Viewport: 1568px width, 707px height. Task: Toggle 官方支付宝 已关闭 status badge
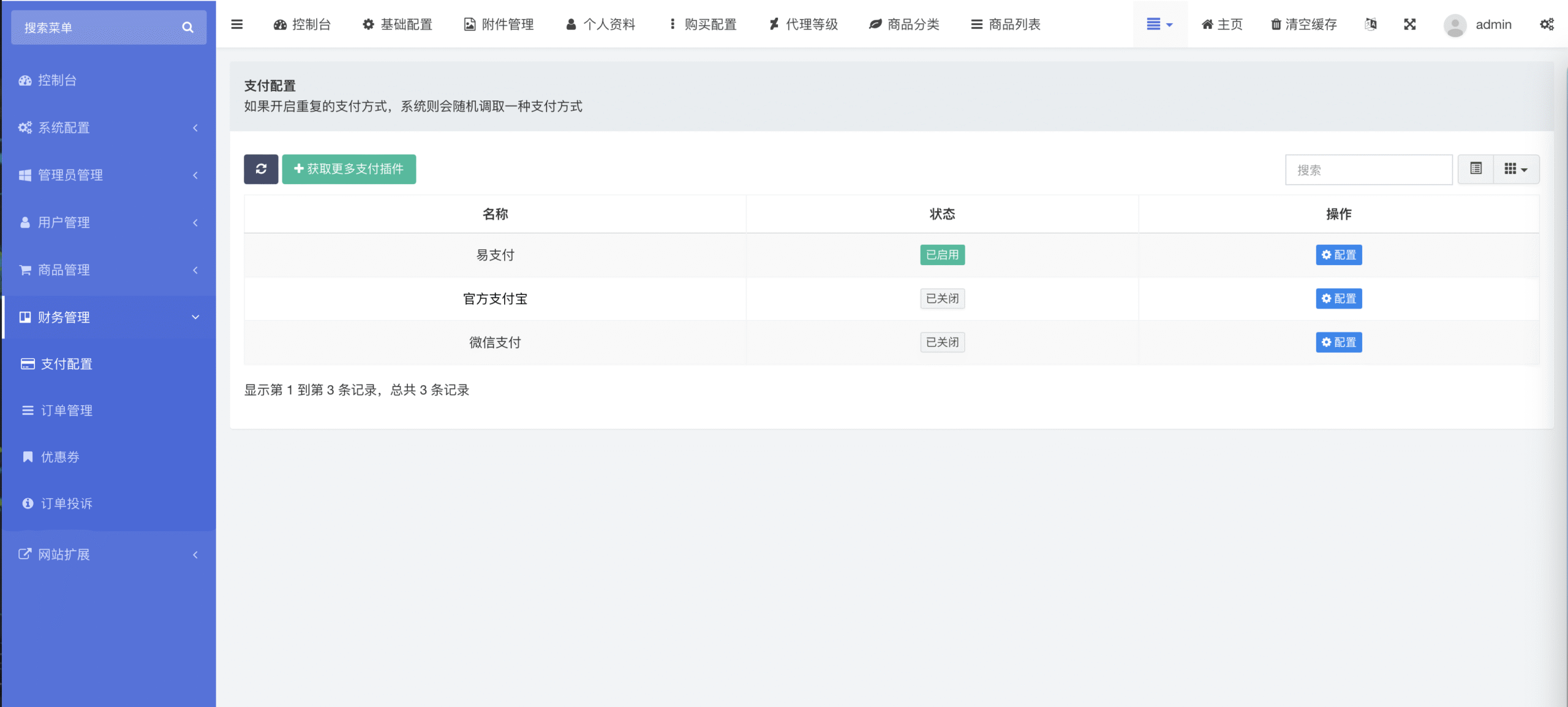[942, 299]
